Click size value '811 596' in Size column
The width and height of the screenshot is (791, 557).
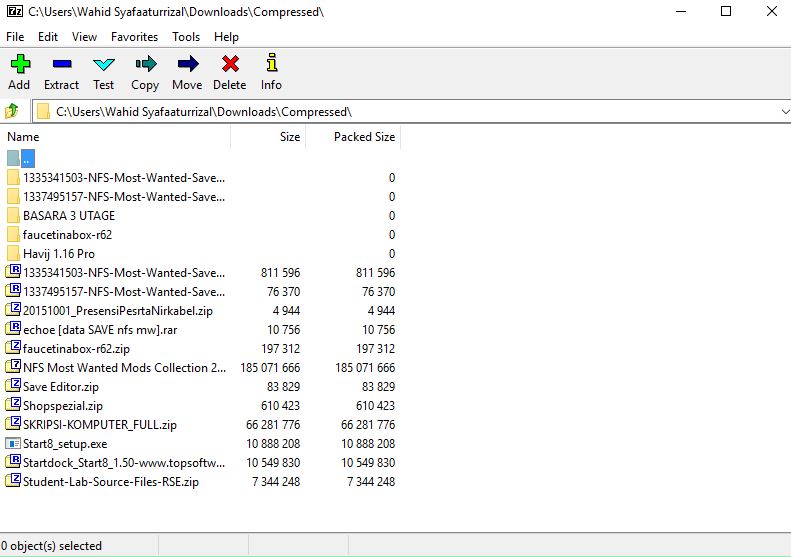point(280,273)
